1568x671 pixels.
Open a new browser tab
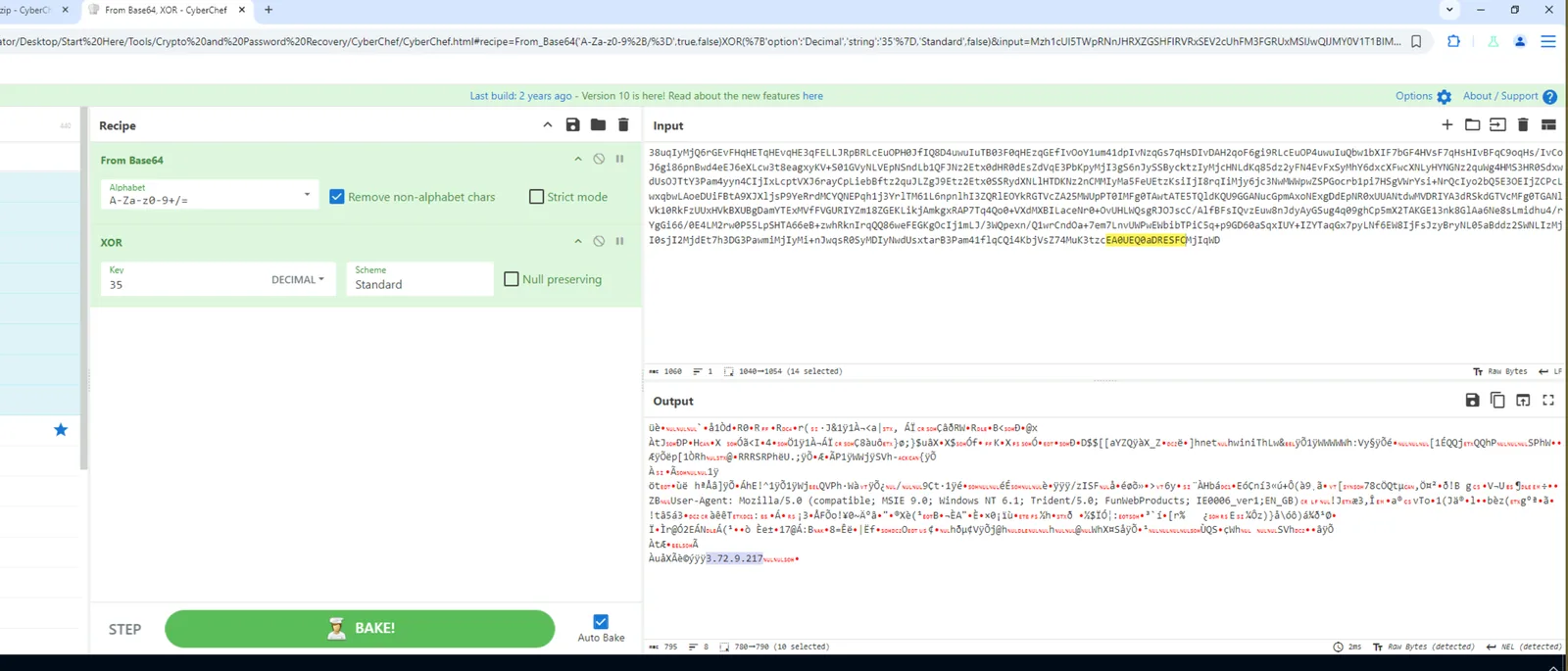click(x=269, y=10)
